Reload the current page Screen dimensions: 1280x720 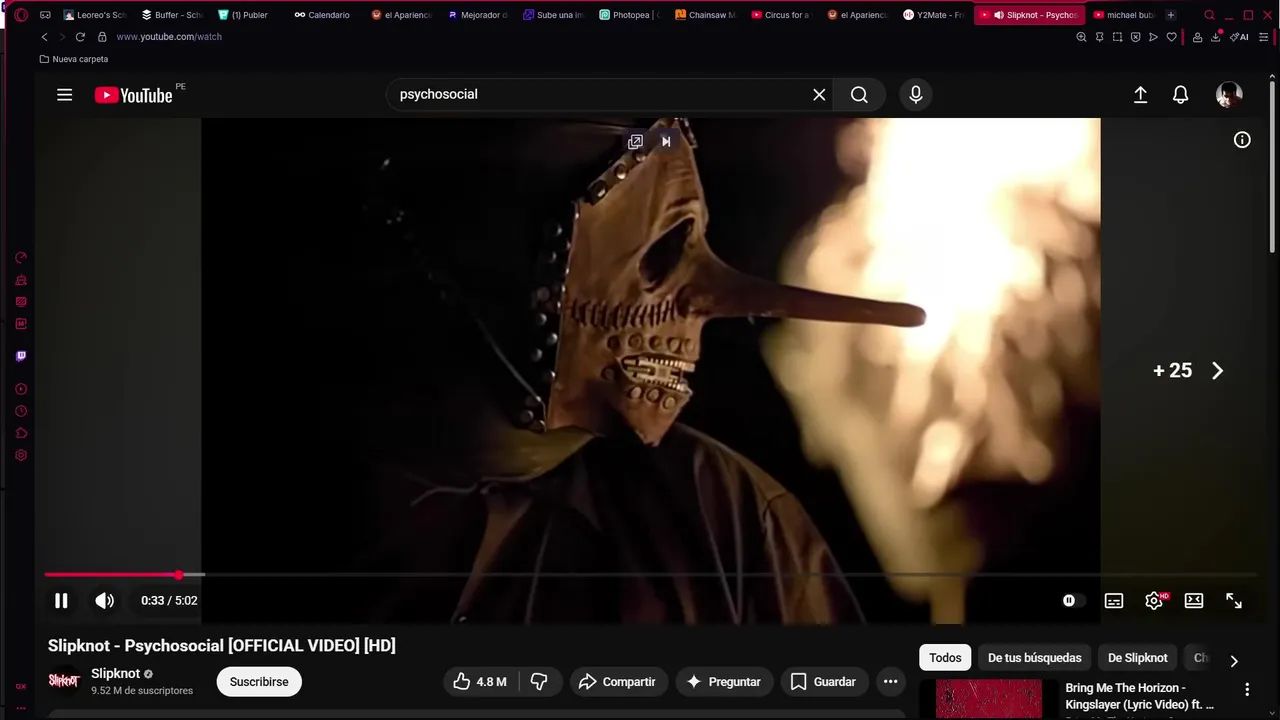click(x=80, y=37)
